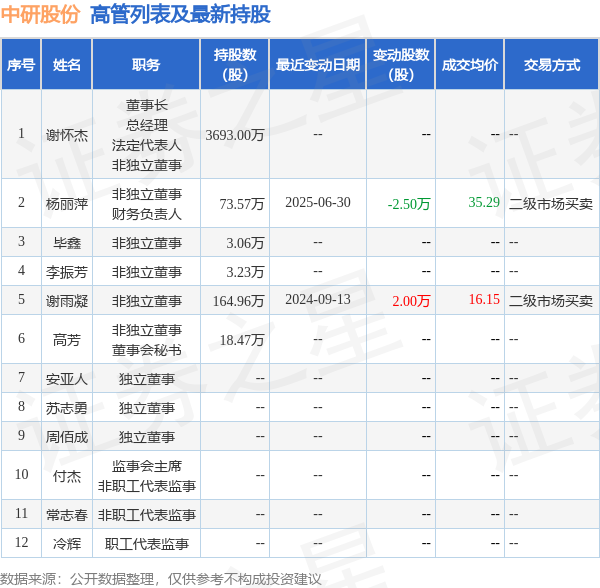Click 监事会主席 role text
This screenshot has height=588, width=600.
(x=147, y=466)
